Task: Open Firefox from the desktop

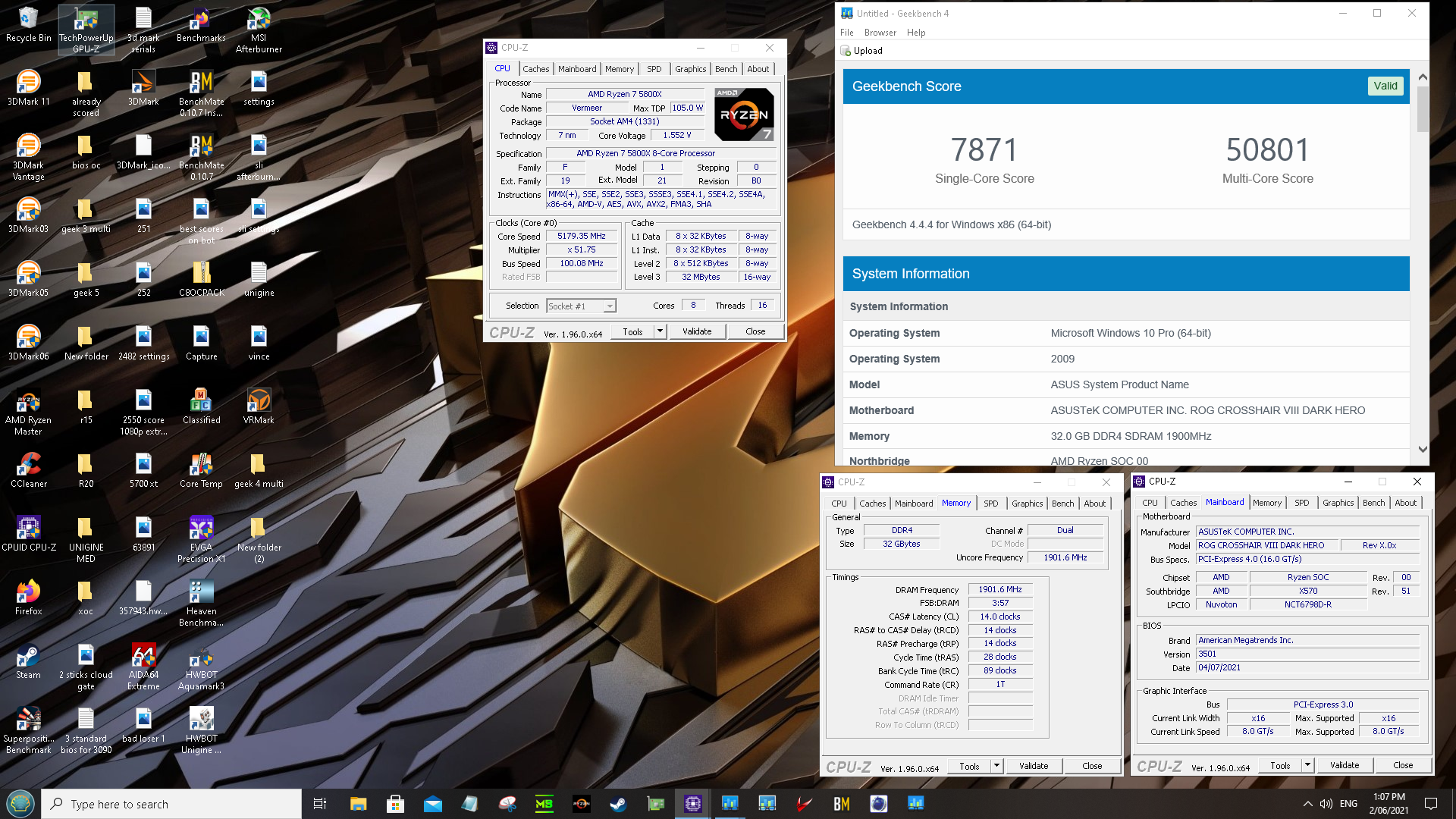Action: point(28,598)
